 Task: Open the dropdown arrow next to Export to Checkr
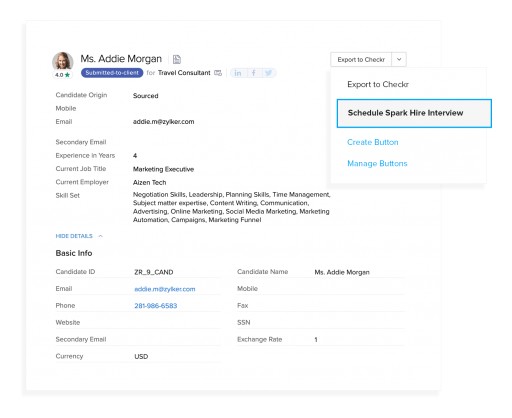coord(399,60)
